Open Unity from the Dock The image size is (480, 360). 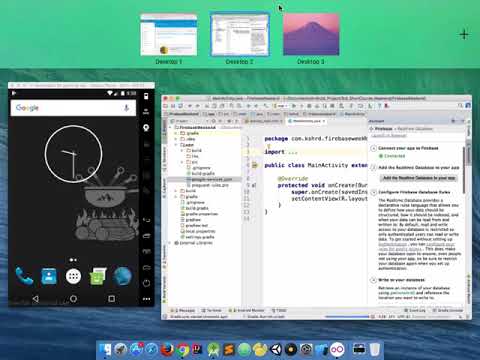[x=275, y=349]
